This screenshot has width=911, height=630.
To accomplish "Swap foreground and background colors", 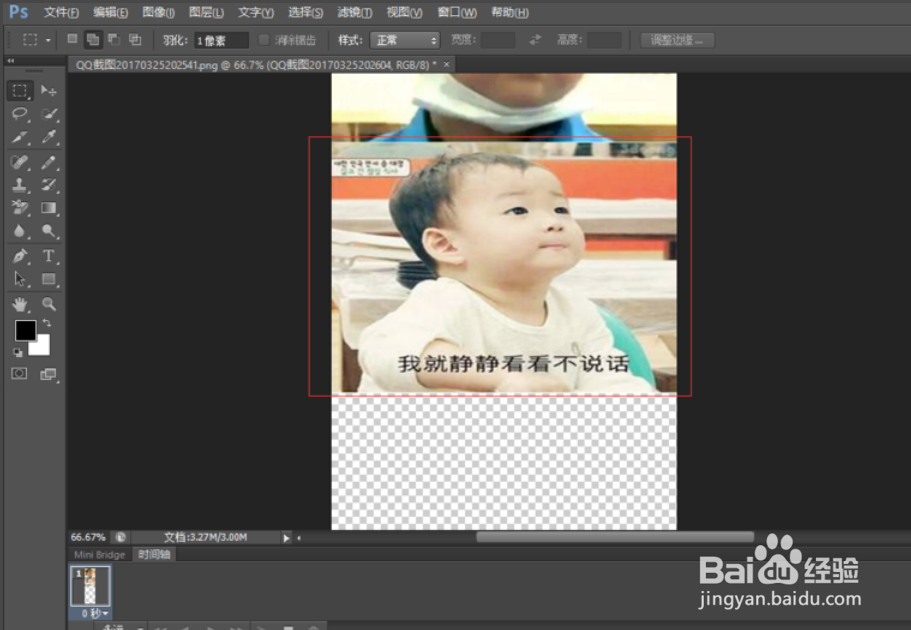I will (x=47, y=323).
